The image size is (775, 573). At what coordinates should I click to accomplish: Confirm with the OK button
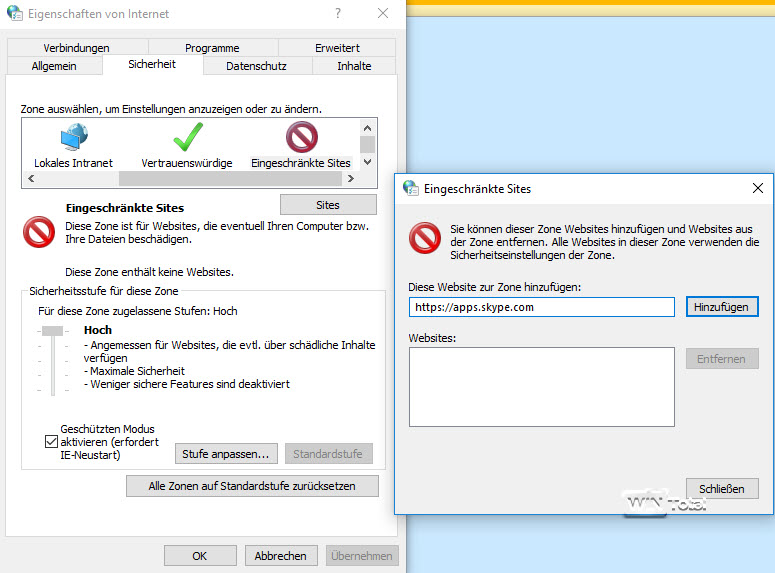coord(200,556)
